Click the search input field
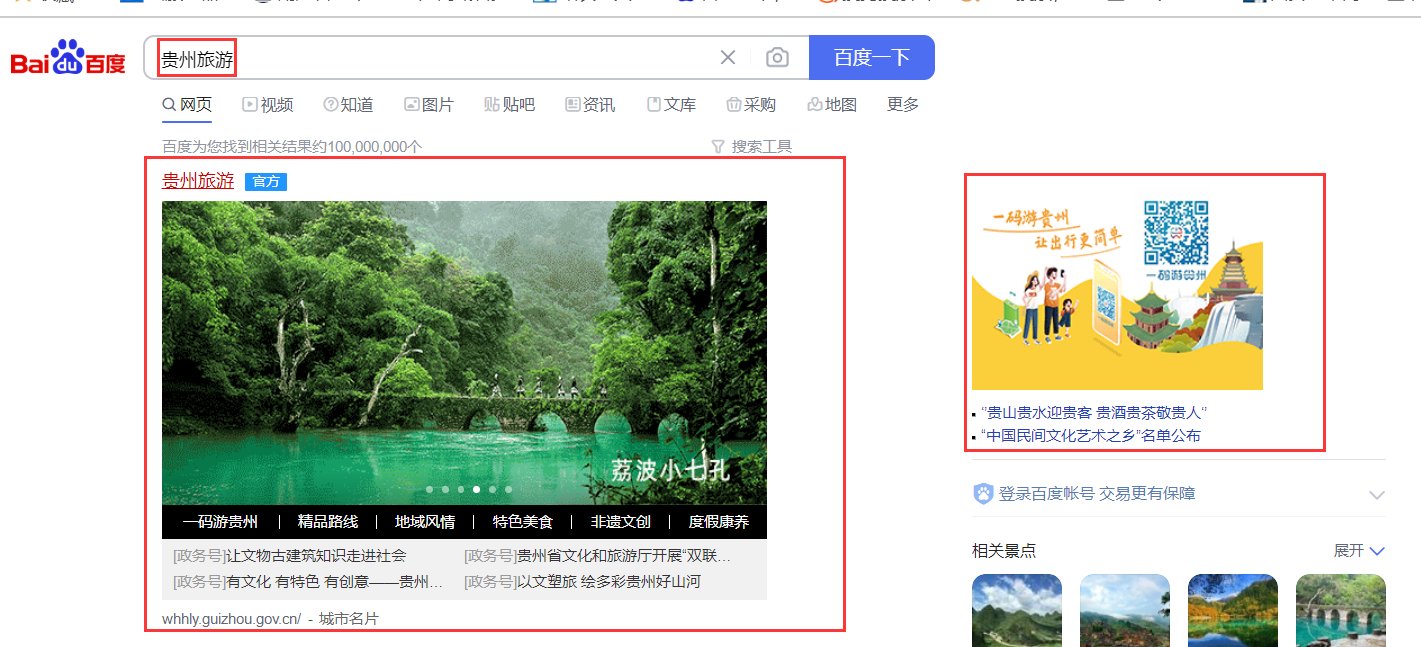1421x647 pixels. (x=450, y=58)
